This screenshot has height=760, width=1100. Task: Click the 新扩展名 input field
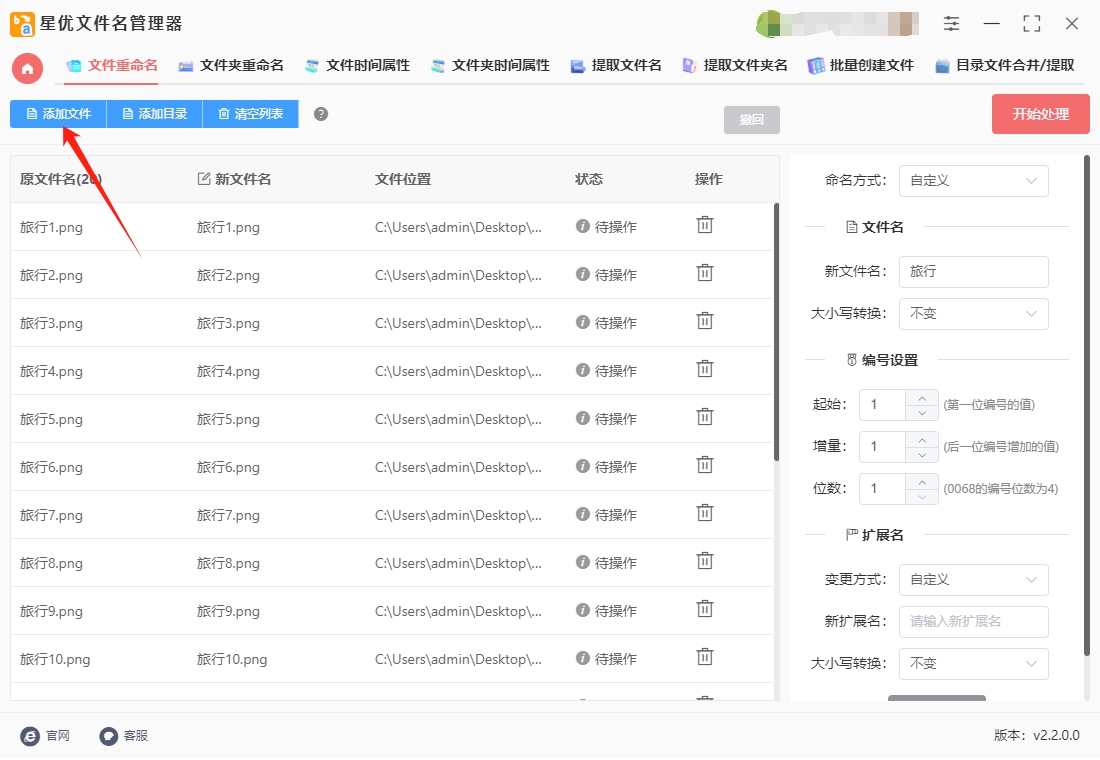pos(974,622)
